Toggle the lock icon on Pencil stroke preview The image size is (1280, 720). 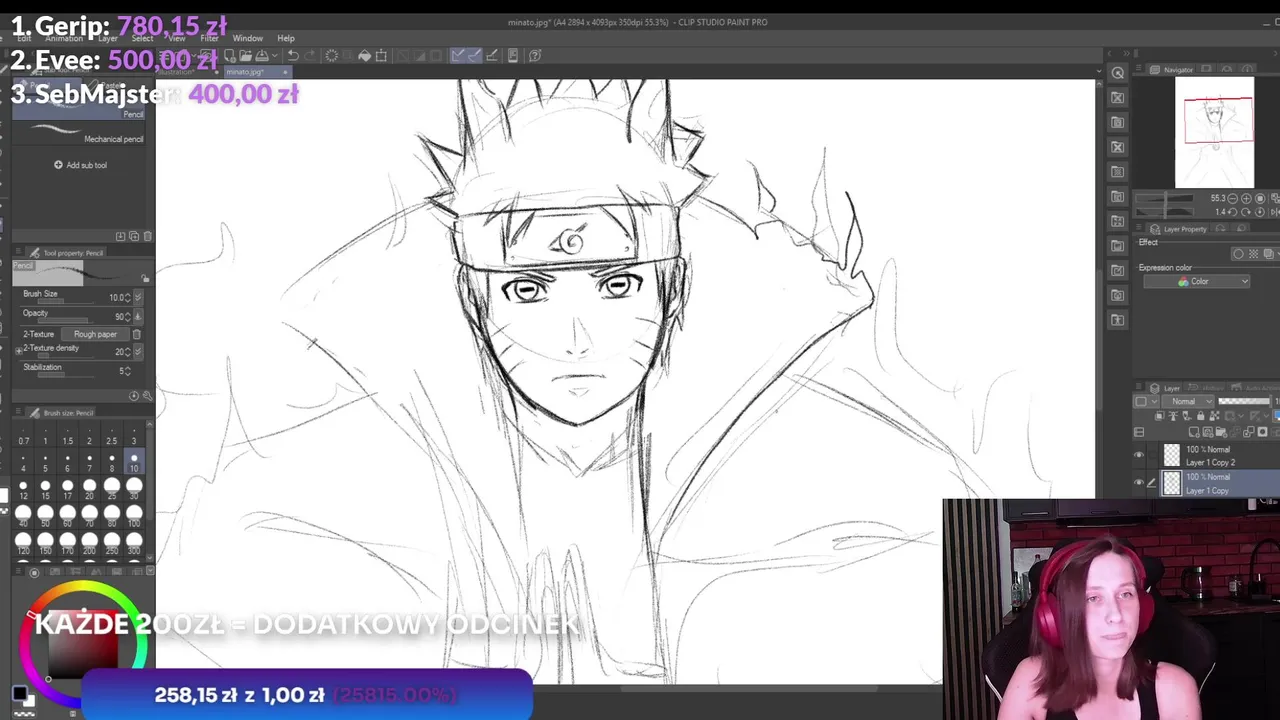coord(145,279)
